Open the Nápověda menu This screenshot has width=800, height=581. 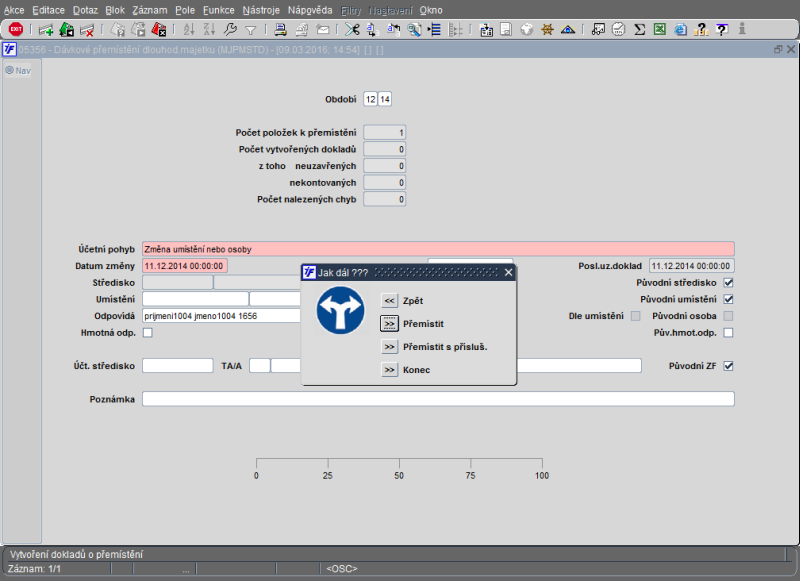310,10
